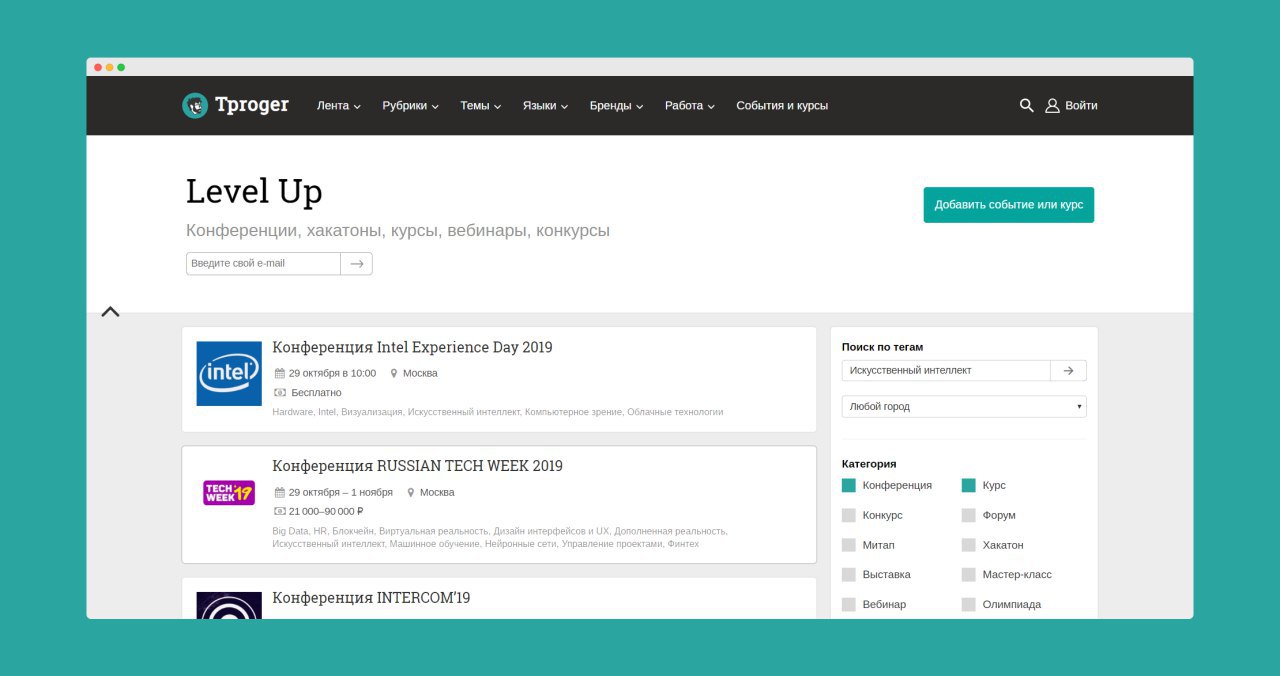Click the location pin in RUSSIAN TECH WEEK event
The width and height of the screenshot is (1280, 676).
(x=411, y=492)
